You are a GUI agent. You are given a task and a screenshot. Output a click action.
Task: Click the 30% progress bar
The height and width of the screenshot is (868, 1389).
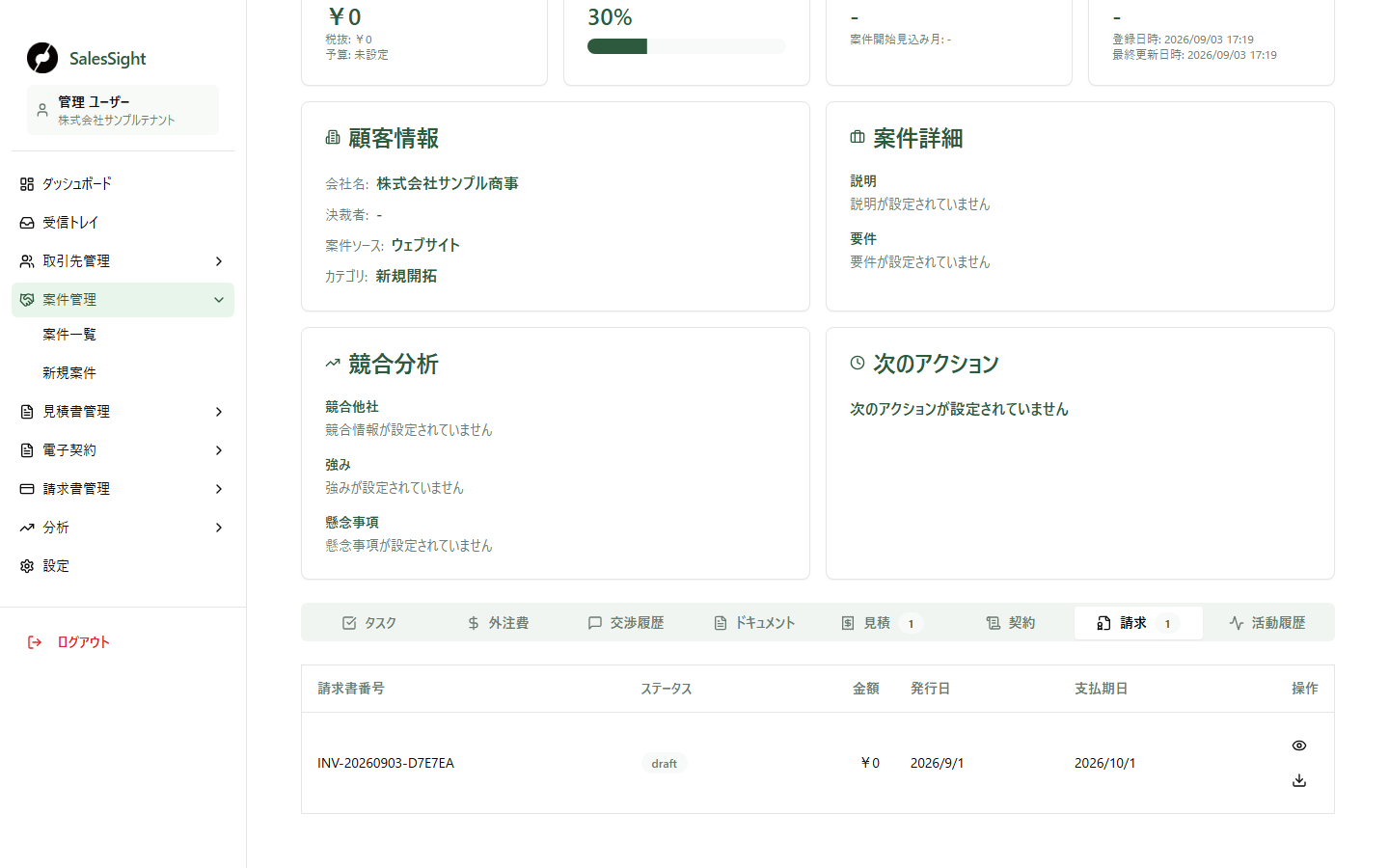[687, 46]
